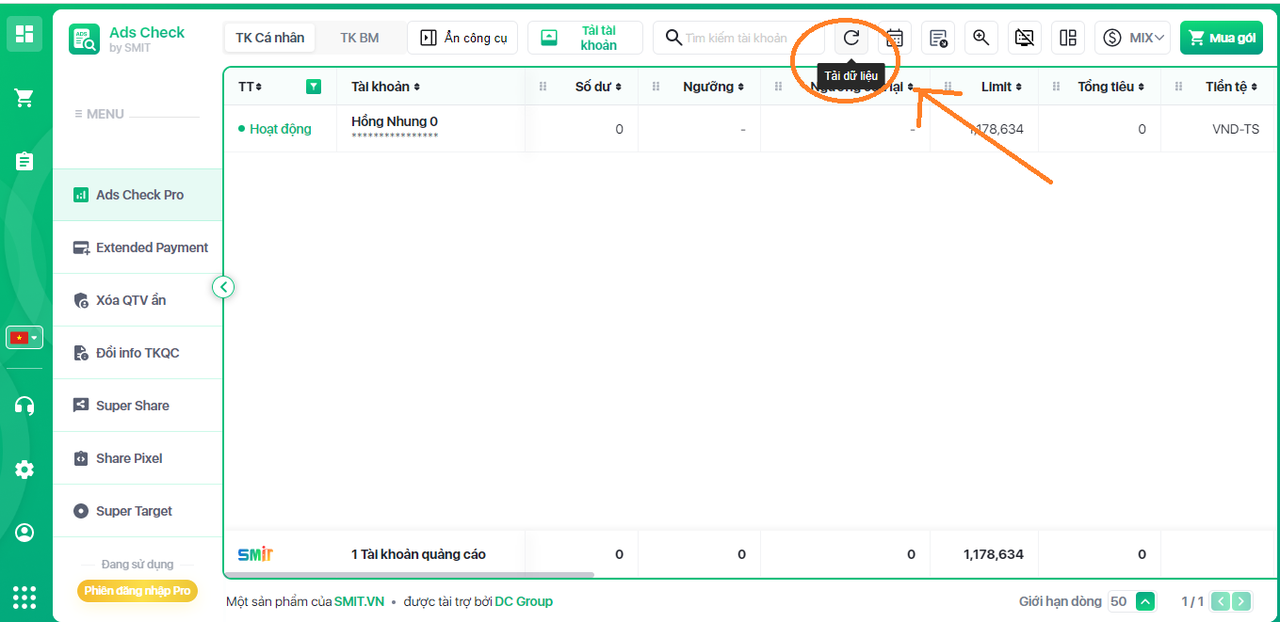Open the Vietnam flag language dropdown
The height and width of the screenshot is (622, 1280).
tap(25, 338)
